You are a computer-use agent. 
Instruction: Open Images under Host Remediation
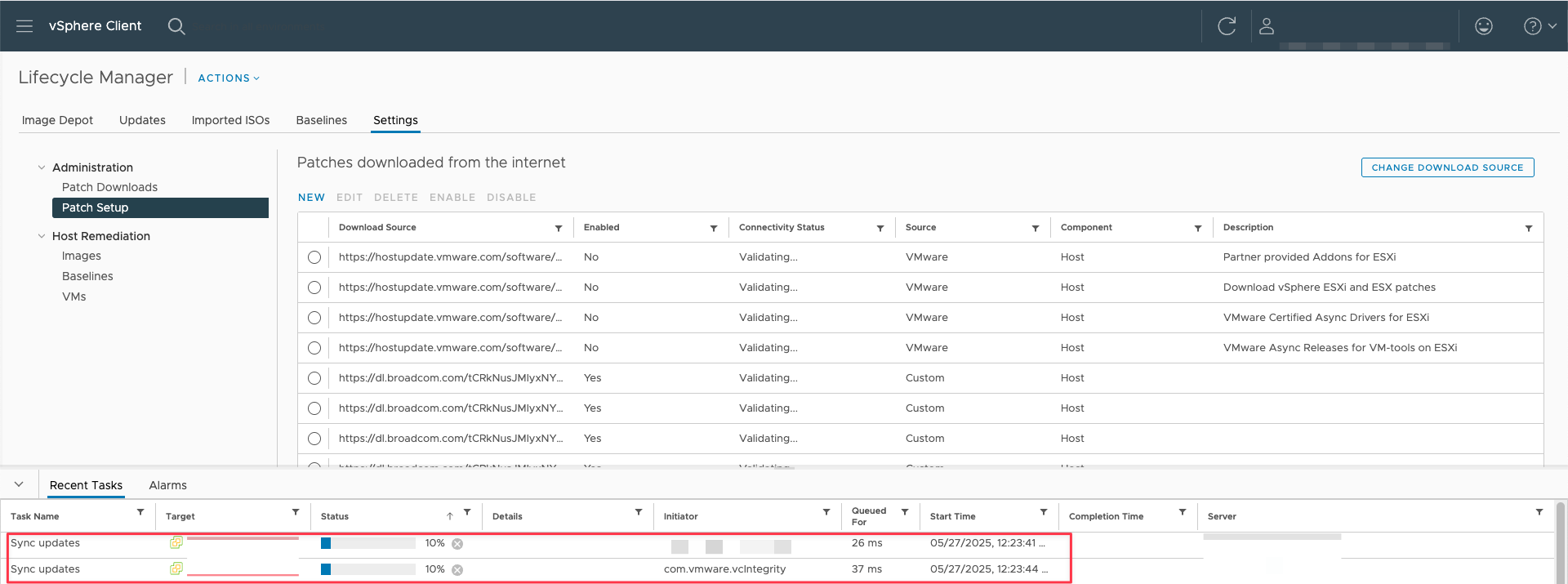tap(82, 256)
